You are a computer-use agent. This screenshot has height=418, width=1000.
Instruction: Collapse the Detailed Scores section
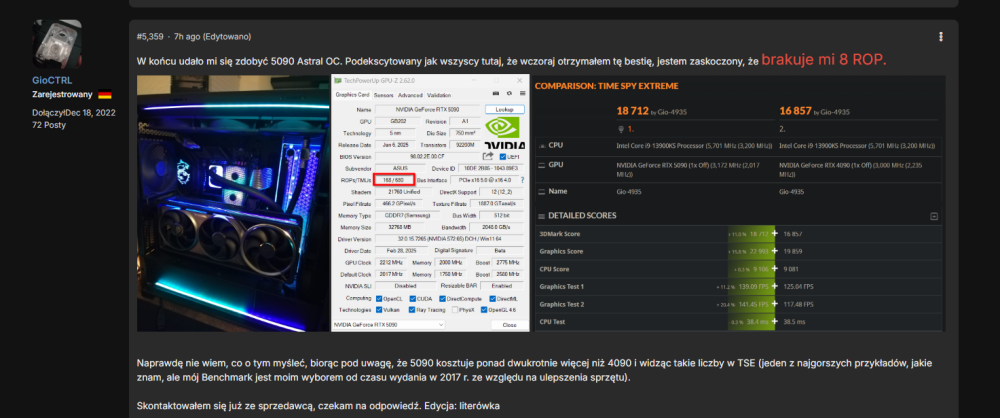coord(934,216)
